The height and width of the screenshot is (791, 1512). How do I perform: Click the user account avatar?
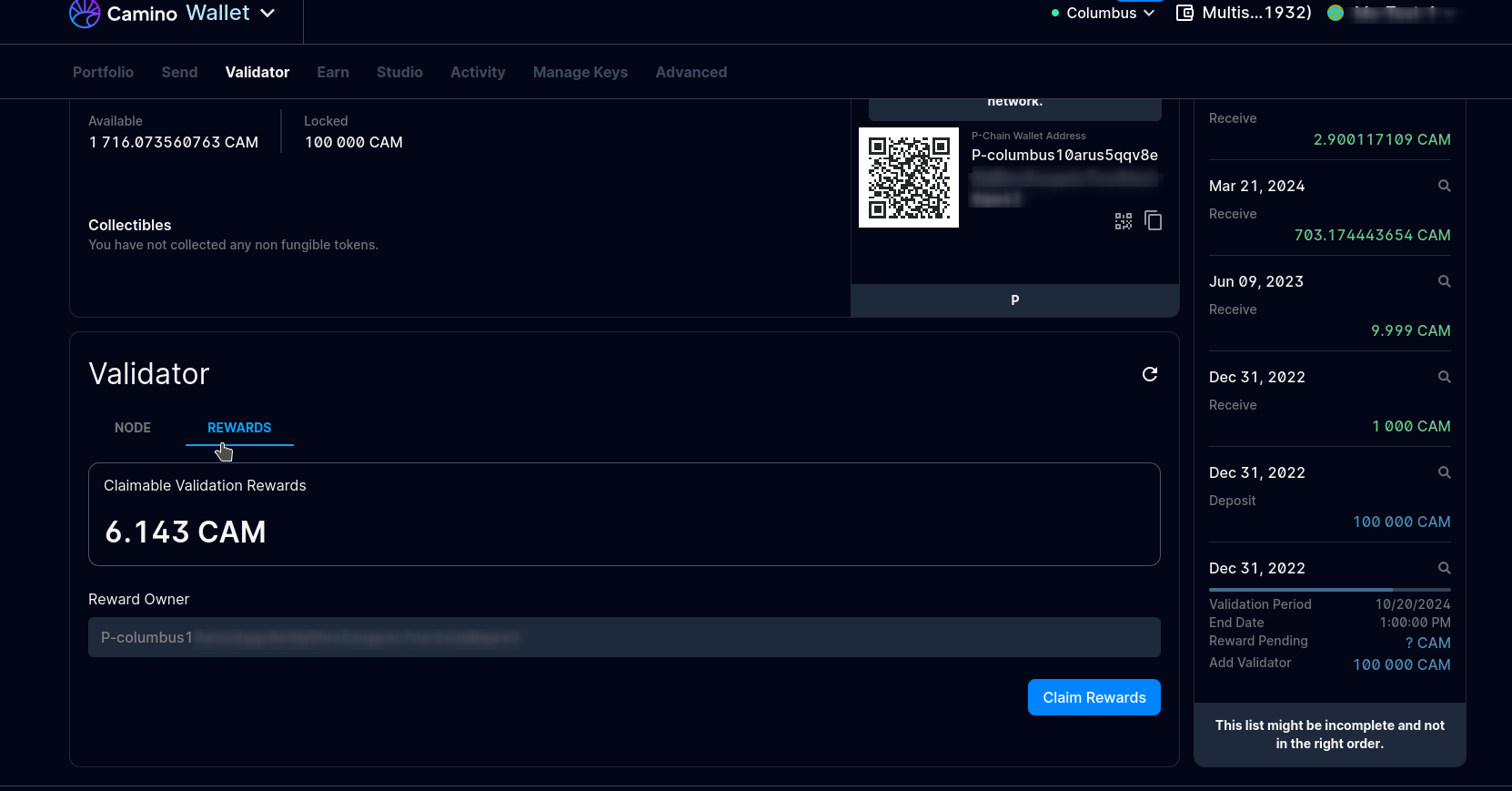tap(1336, 13)
